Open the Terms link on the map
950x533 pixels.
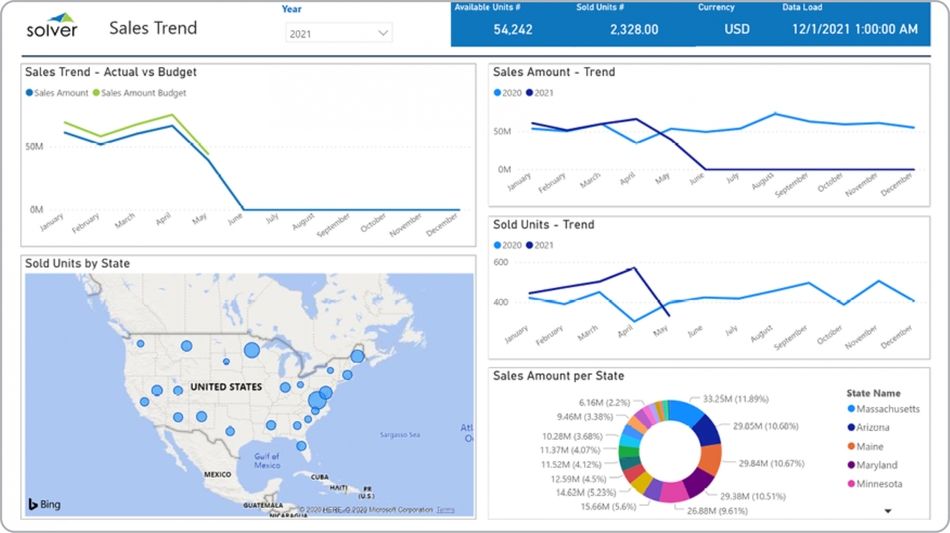[x=445, y=510]
